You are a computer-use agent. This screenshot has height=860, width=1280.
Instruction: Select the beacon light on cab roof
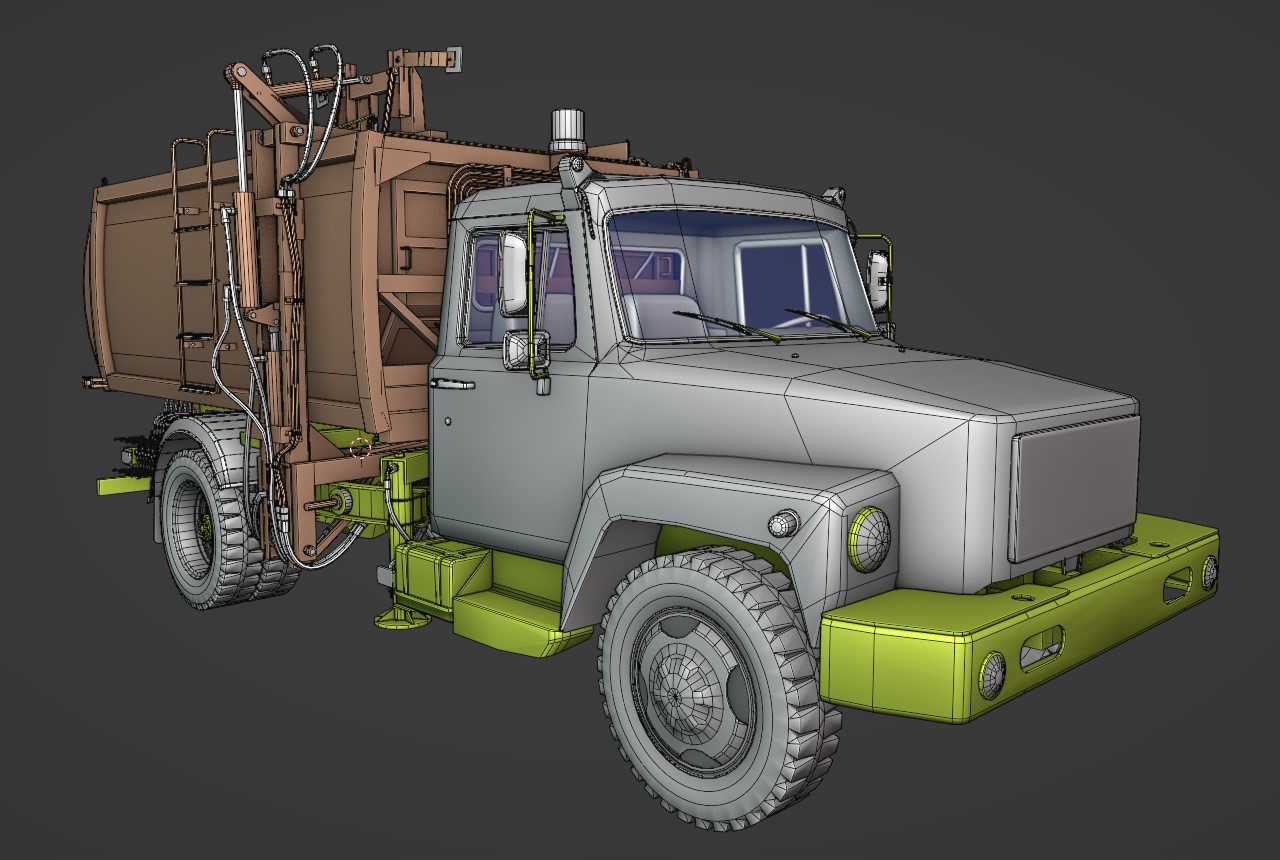pos(566,133)
